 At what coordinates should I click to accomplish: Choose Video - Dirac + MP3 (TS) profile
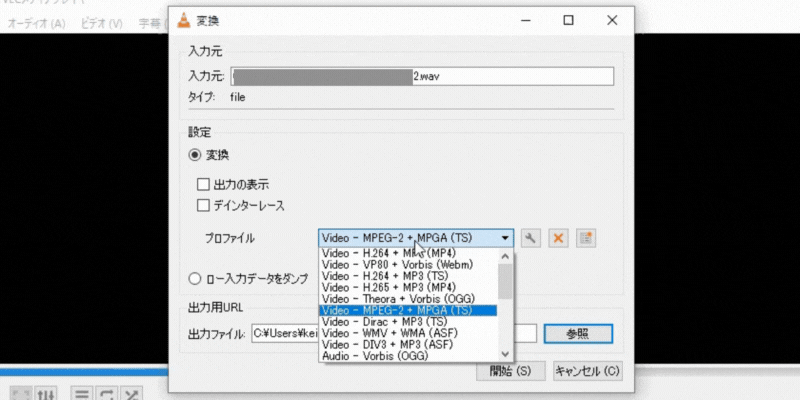408,322
